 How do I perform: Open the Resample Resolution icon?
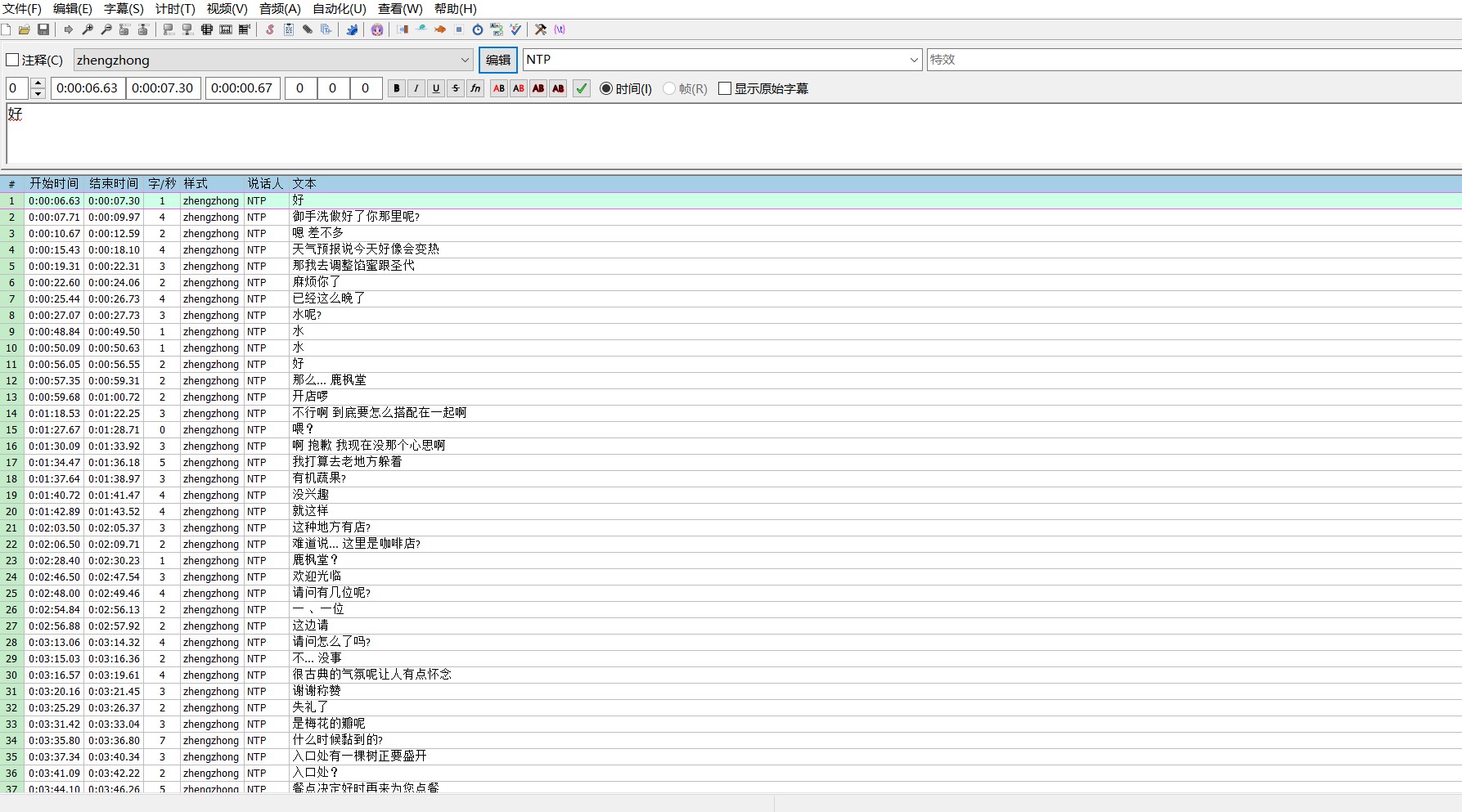tap(459, 29)
